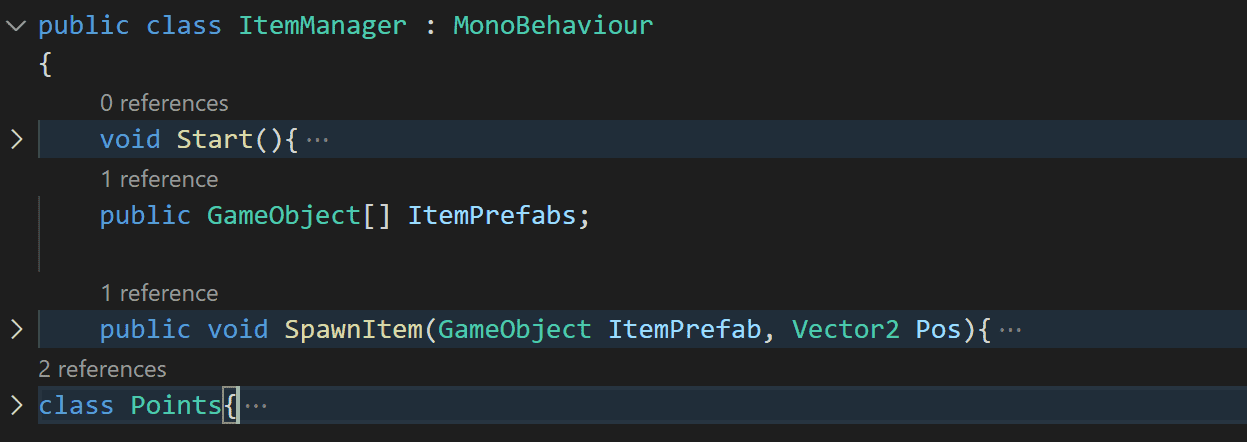Open '1 reference' CodeLens above ItemPrefabs field

(x=159, y=179)
